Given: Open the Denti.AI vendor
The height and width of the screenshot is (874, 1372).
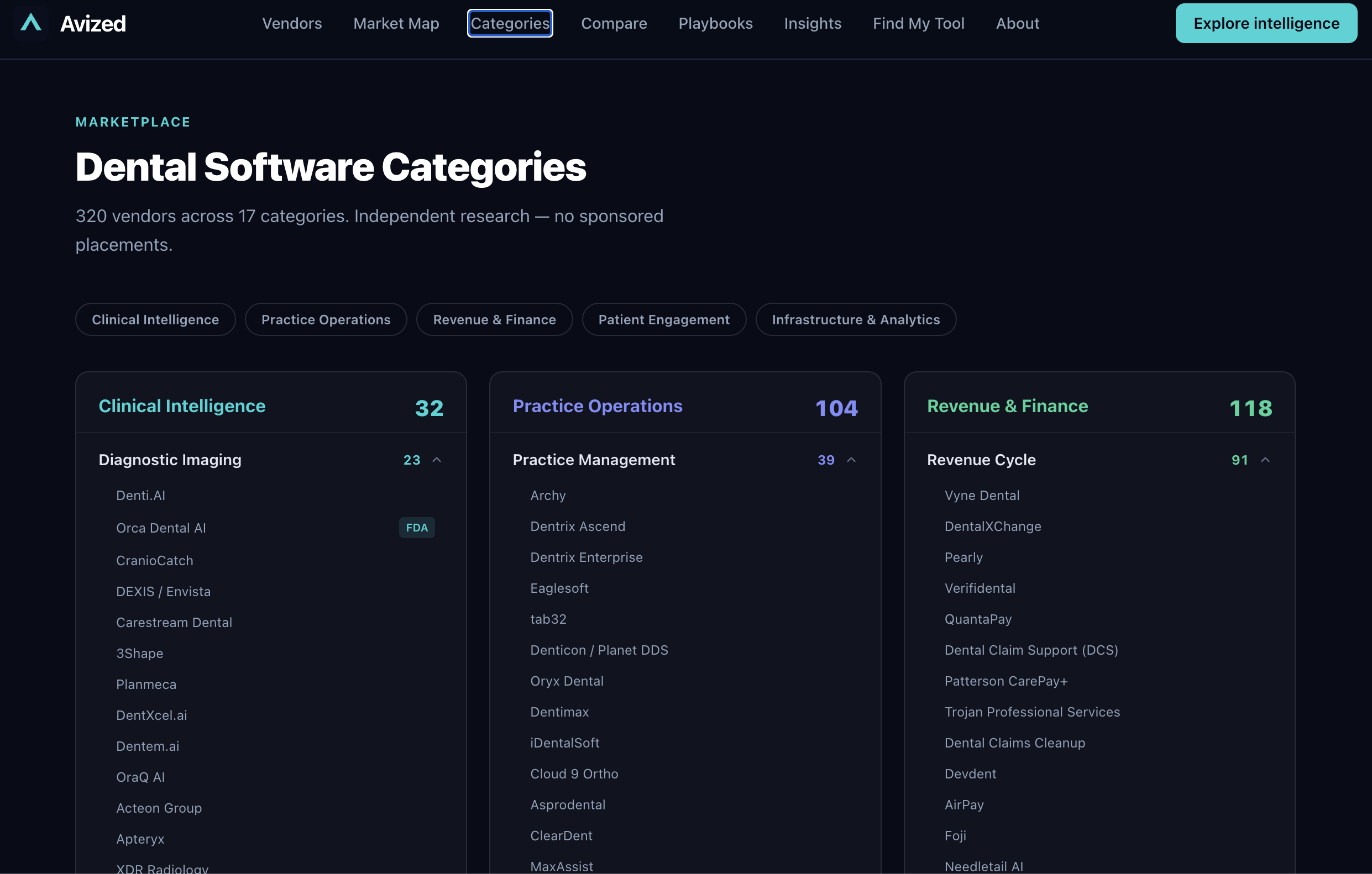Looking at the screenshot, I should (141, 496).
